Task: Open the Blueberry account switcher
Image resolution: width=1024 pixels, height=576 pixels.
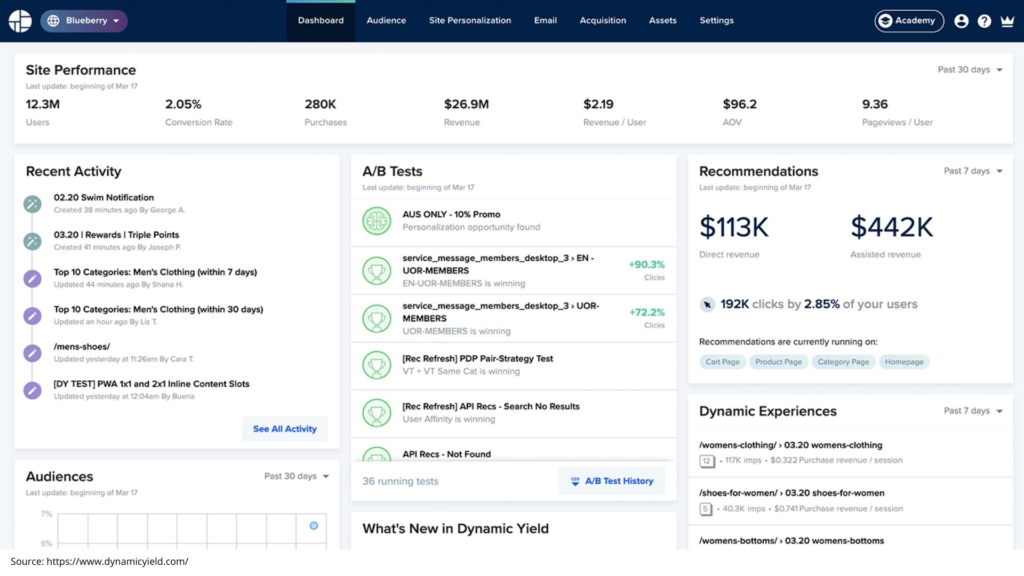Action: point(84,20)
